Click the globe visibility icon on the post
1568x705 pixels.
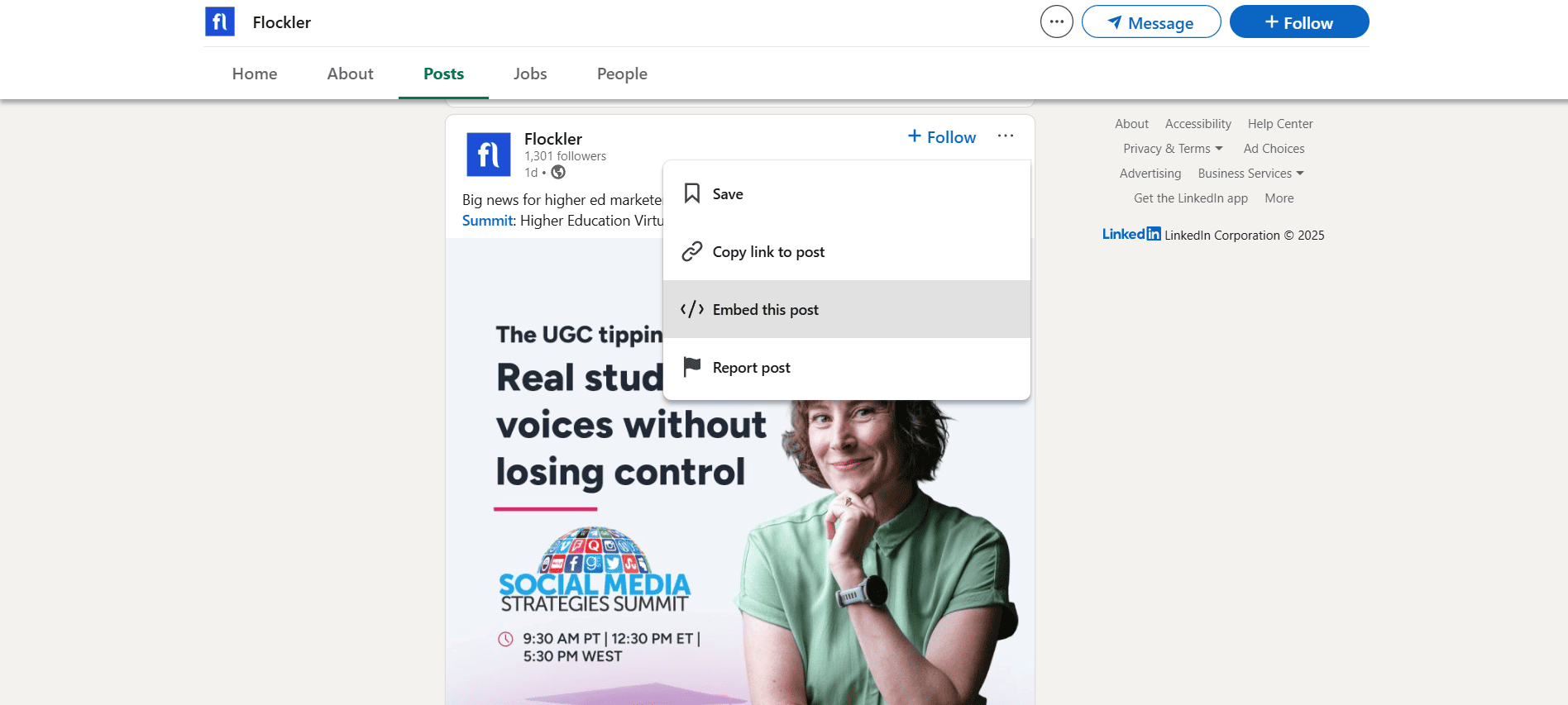(558, 172)
